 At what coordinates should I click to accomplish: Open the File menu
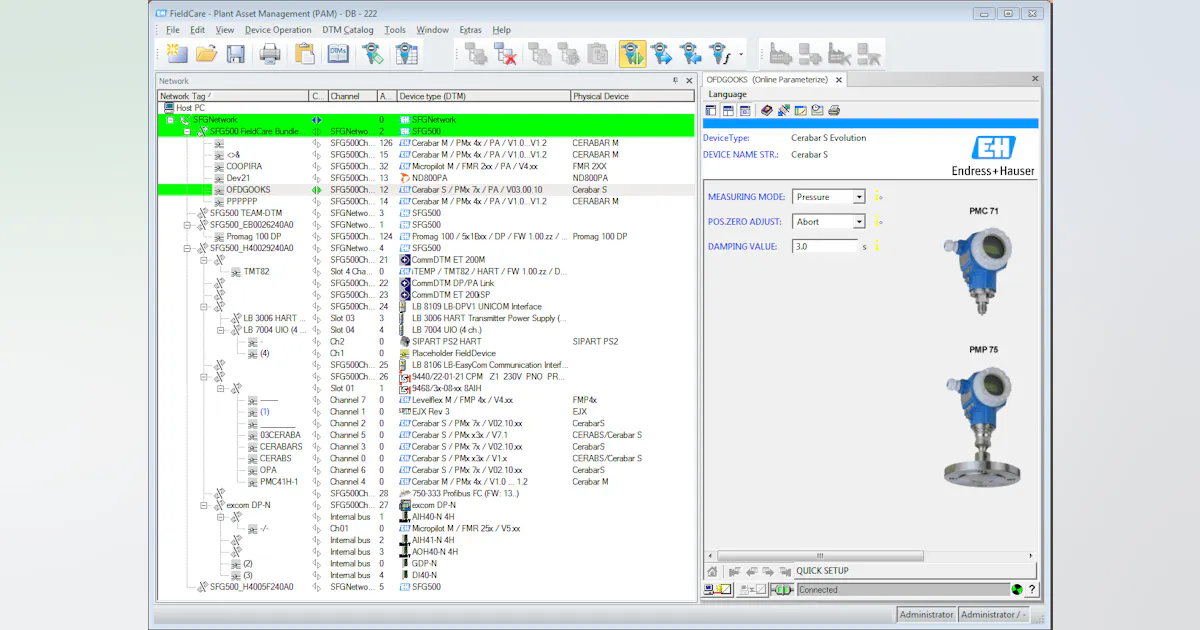[x=172, y=30]
